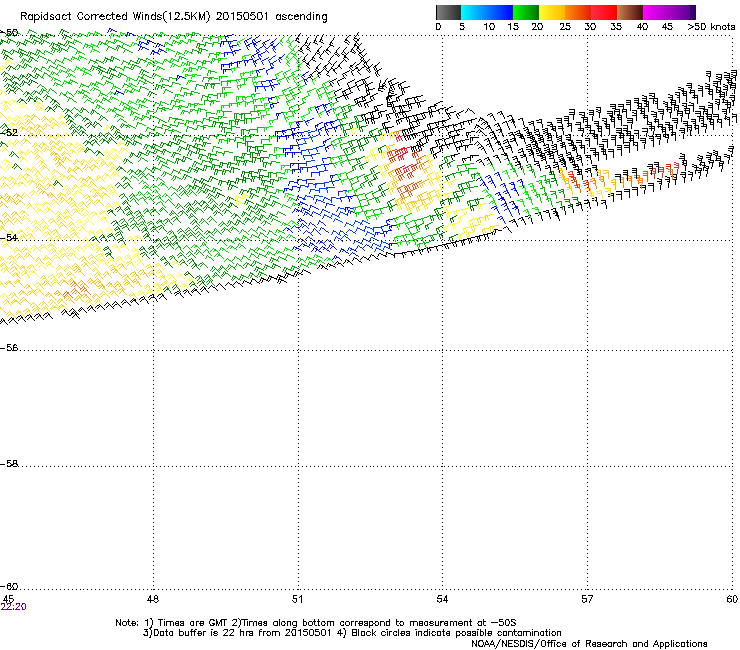Click the dark purple 45-50 knots legend segment
Viewport: 740px width, 650px height.
682,12
